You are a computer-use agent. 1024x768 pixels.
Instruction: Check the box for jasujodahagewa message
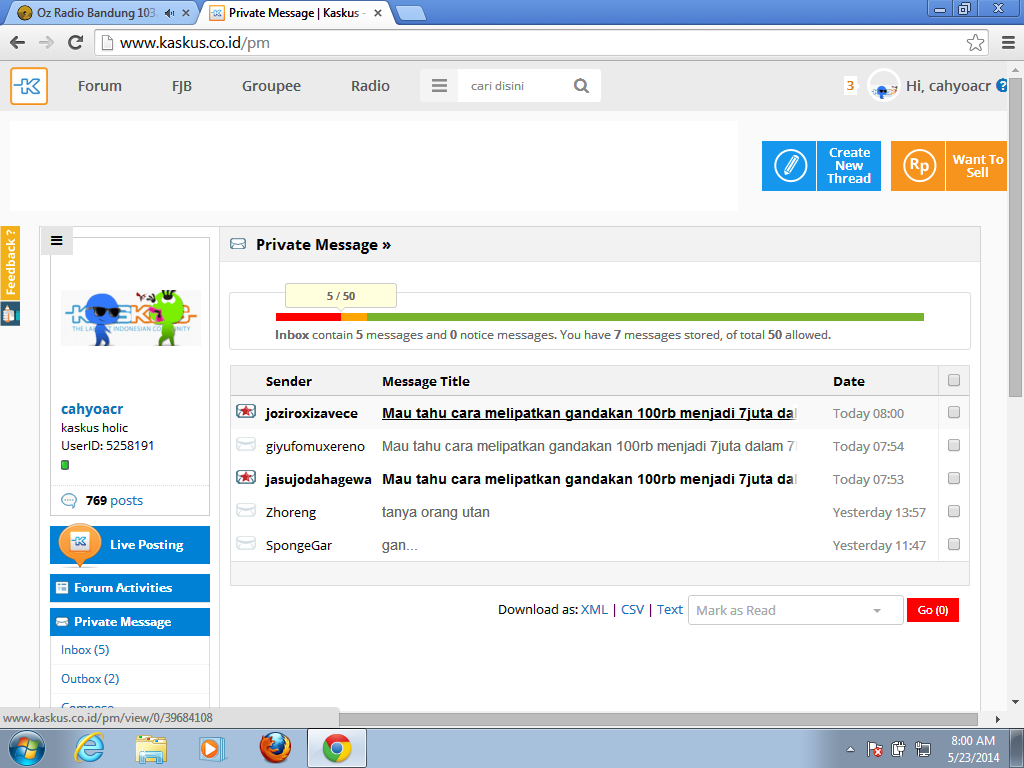point(953,478)
